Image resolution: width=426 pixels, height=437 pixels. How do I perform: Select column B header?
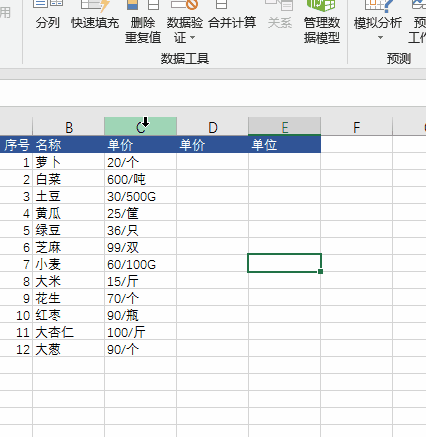tap(69, 126)
